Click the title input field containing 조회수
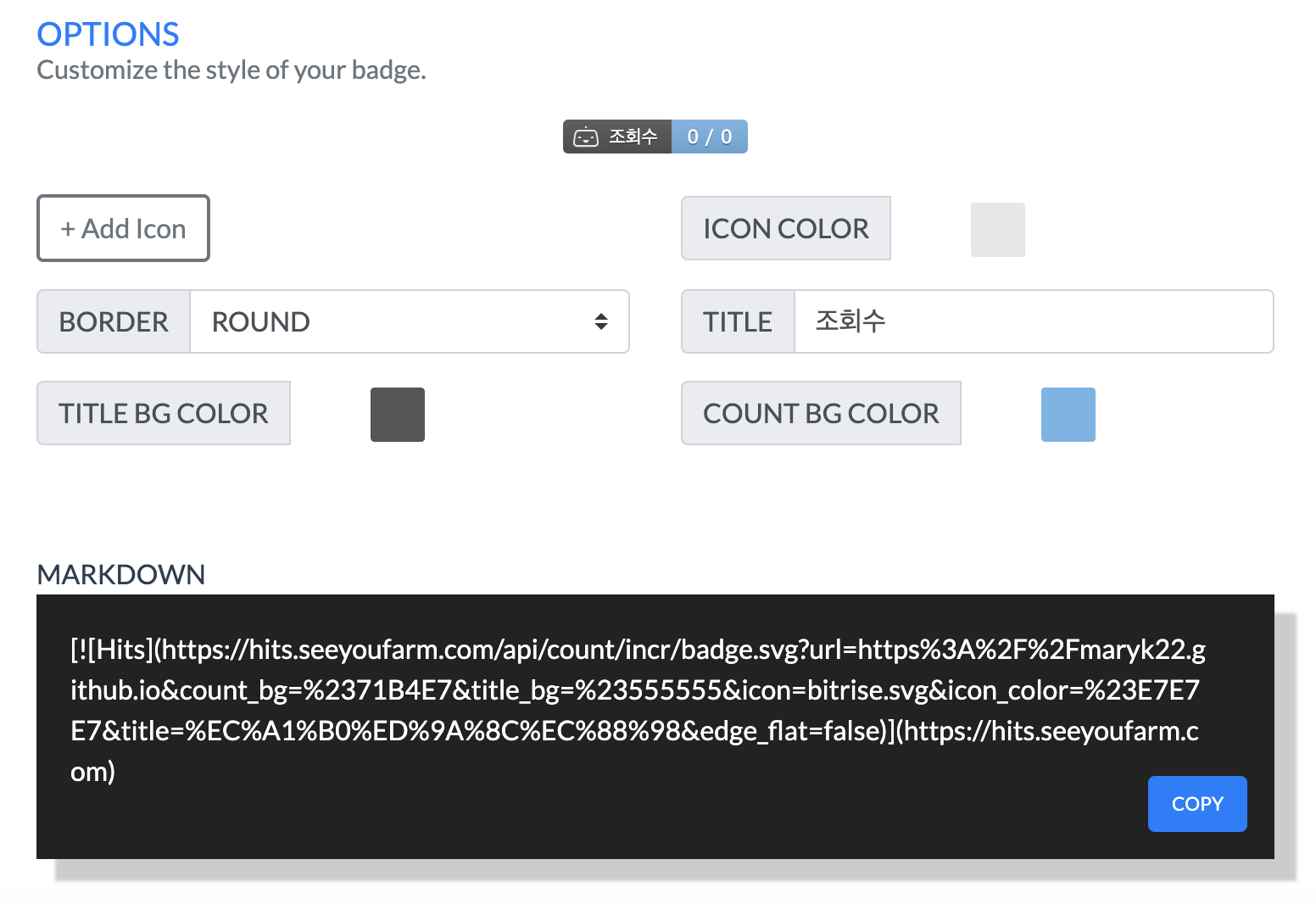 pyautogui.click(x=1033, y=321)
